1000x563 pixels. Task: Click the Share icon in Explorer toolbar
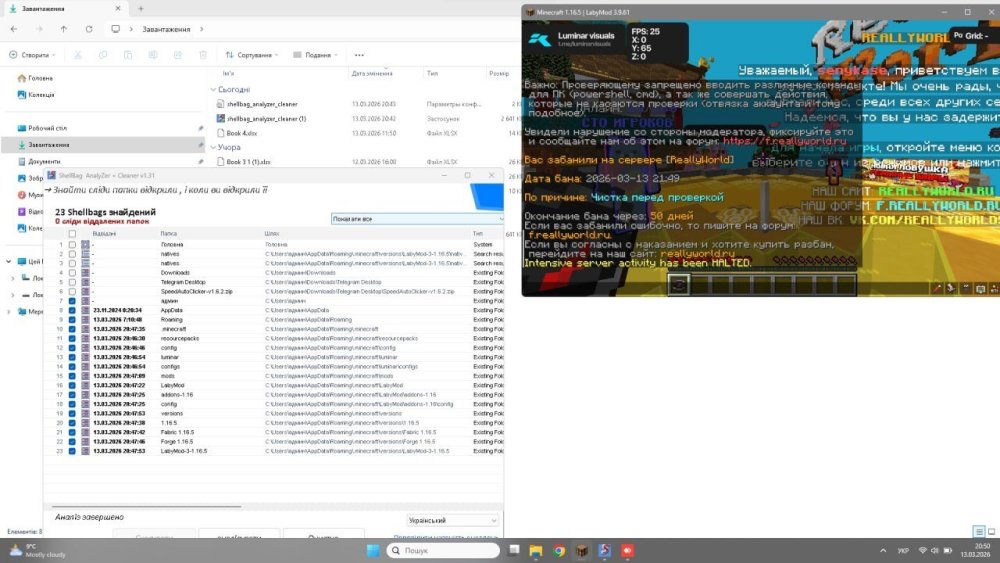point(178,55)
